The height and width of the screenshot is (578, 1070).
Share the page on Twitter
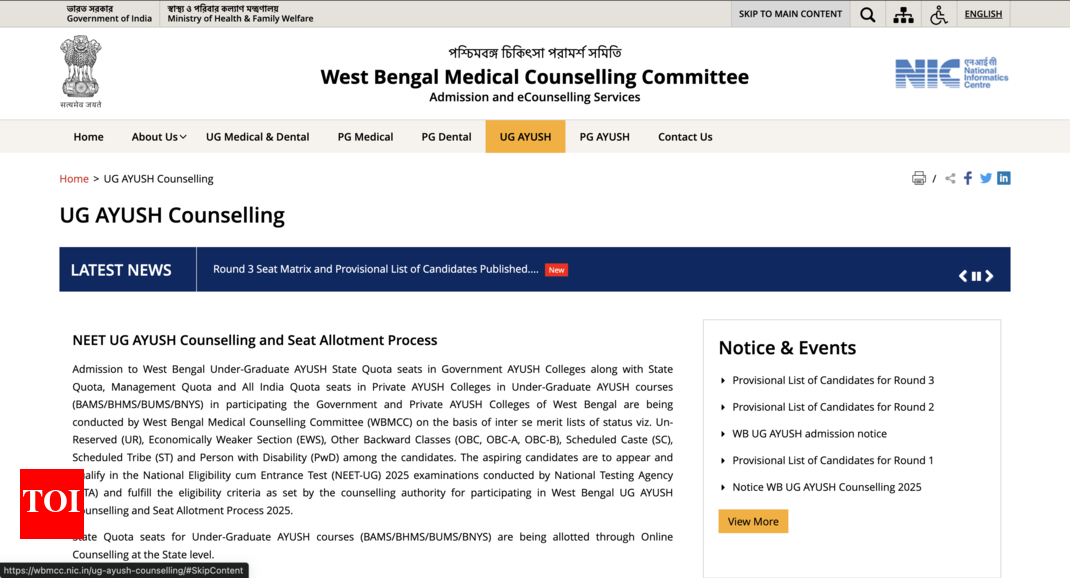coord(986,177)
